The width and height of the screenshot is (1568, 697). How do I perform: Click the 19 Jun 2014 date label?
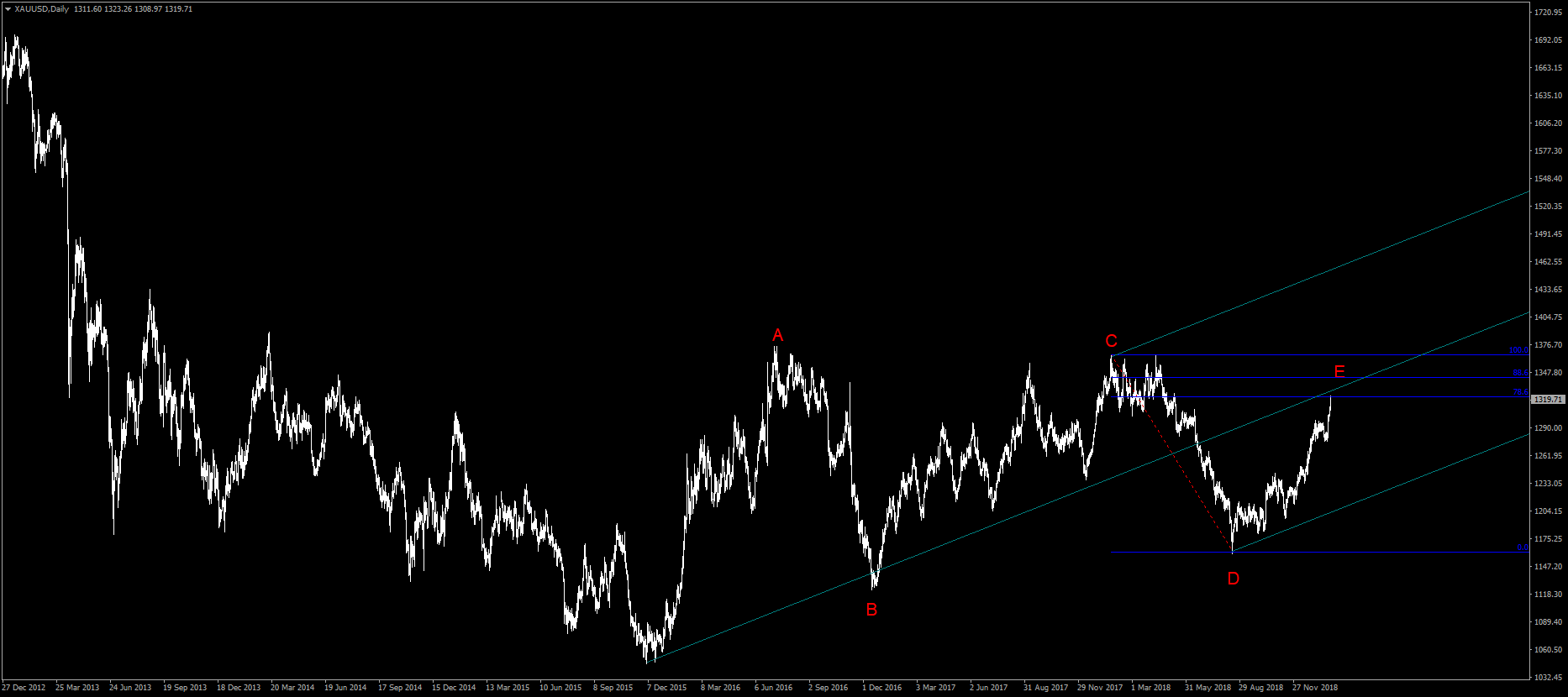345,688
